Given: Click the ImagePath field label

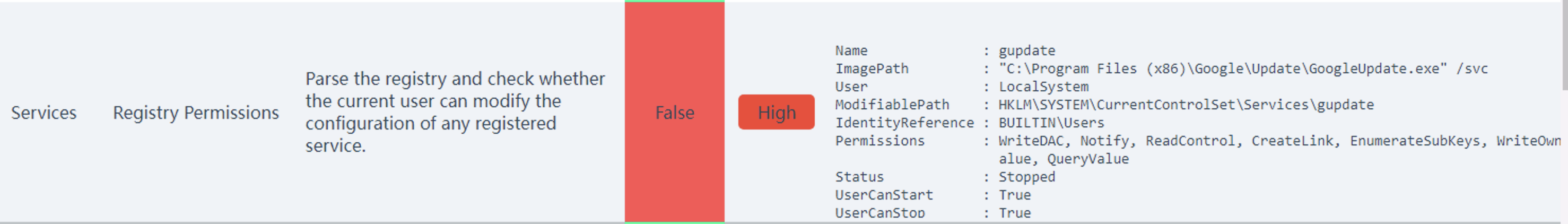Looking at the screenshot, I should (x=872, y=69).
